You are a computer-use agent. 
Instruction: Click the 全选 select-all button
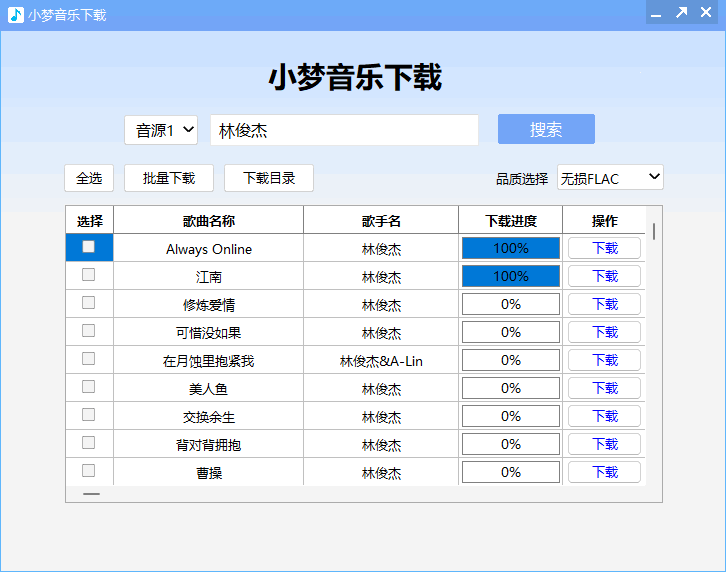pyautogui.click(x=89, y=178)
